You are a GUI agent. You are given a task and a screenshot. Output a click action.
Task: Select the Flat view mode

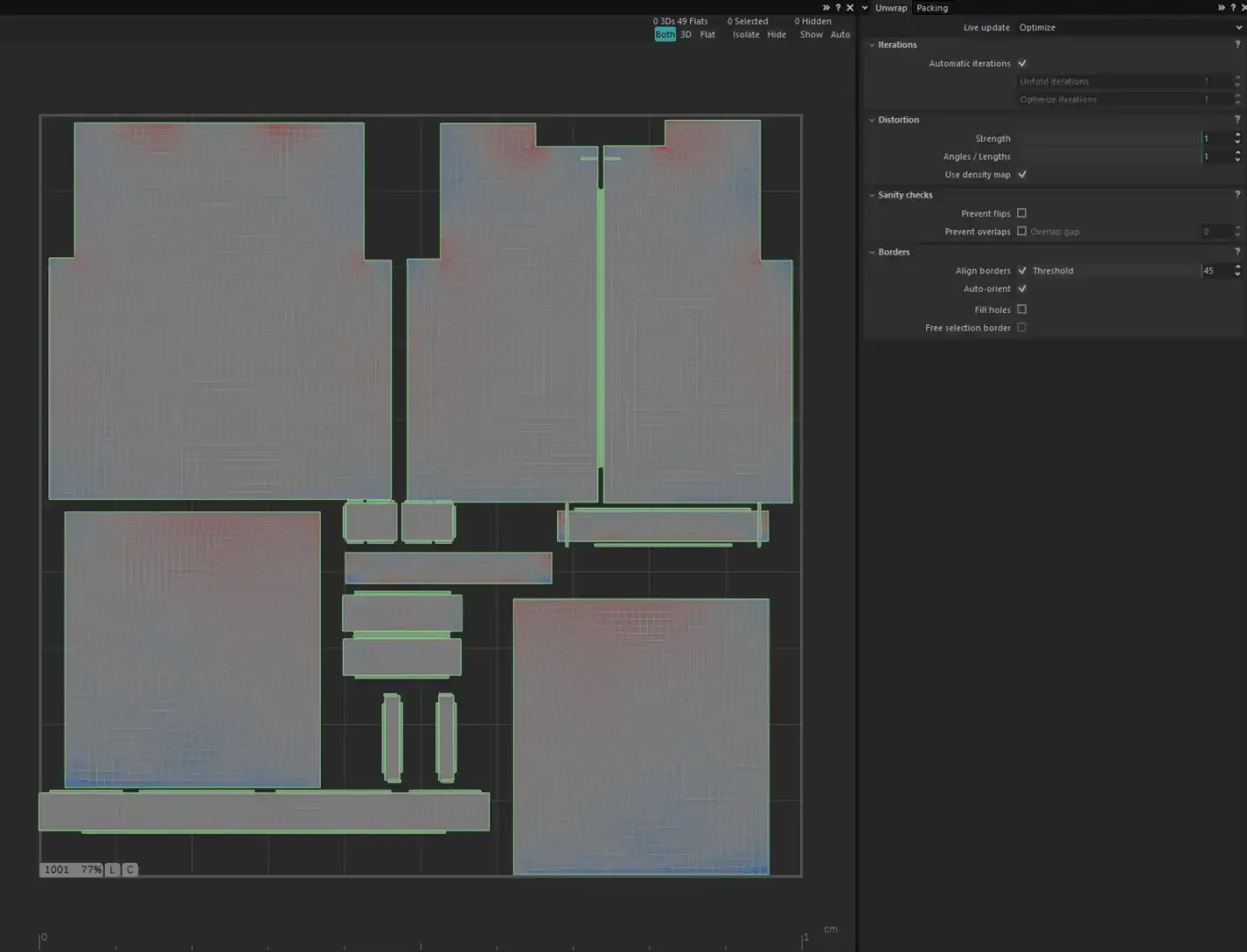pyautogui.click(x=708, y=34)
